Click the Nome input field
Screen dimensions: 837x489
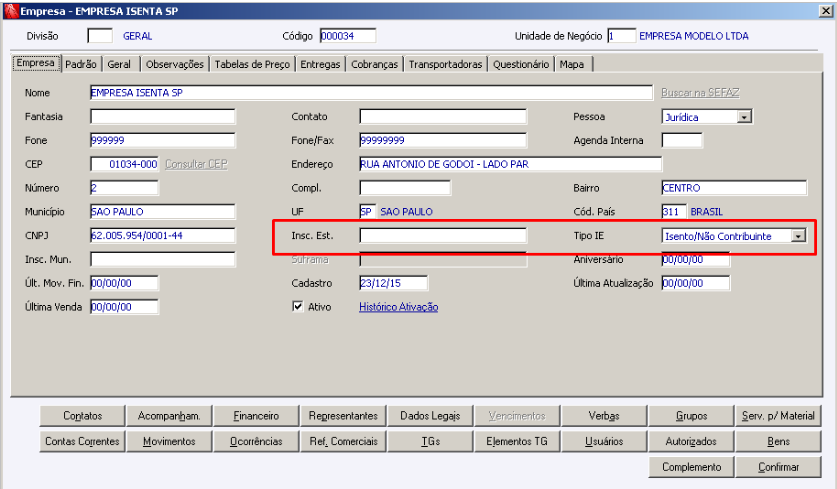[371, 92]
